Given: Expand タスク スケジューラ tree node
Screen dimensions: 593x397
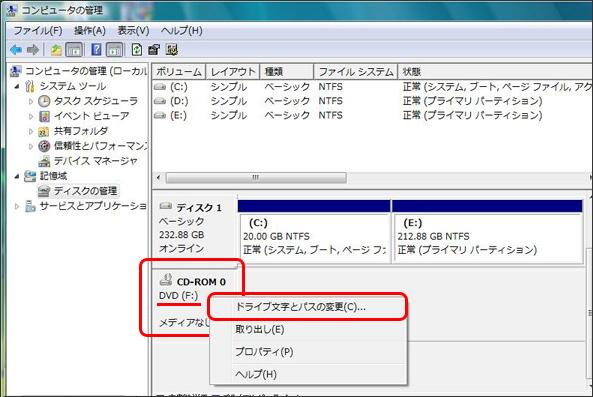Looking at the screenshot, I should [31, 101].
